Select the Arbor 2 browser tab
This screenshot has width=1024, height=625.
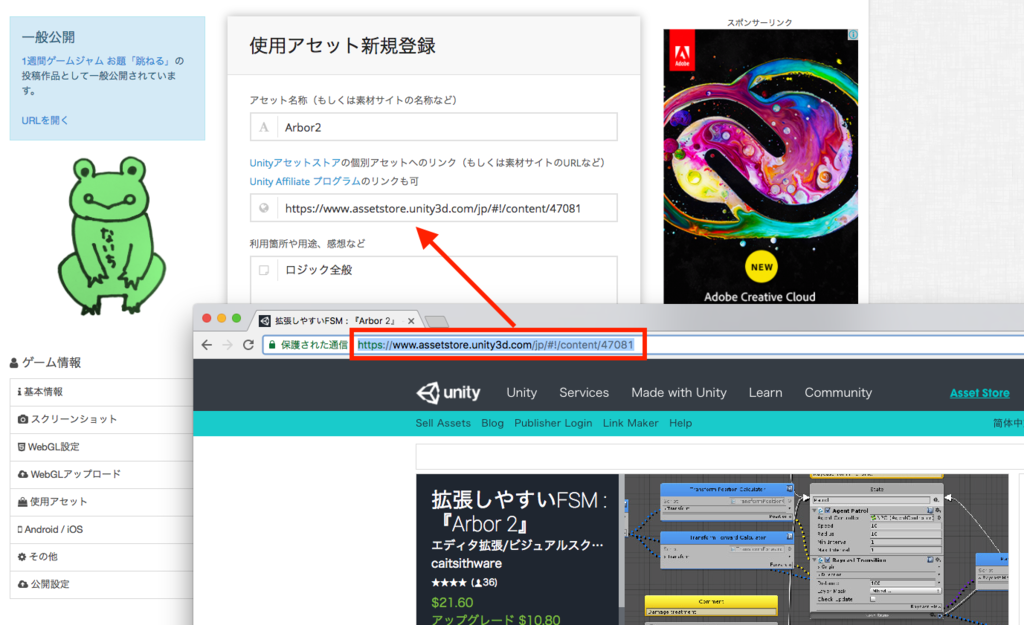coord(336,321)
